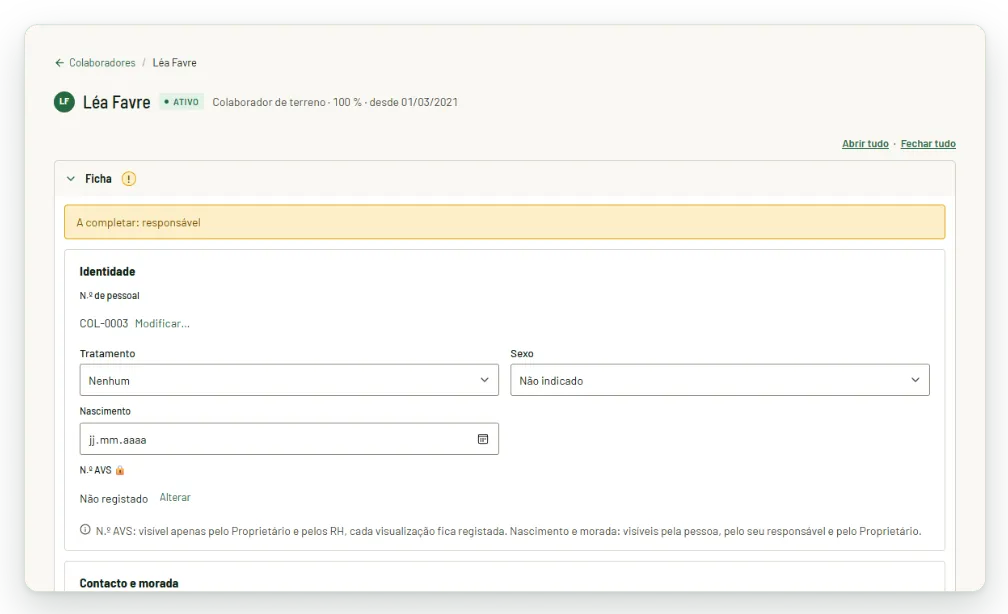Click the LF avatar badge
The image size is (1008, 614).
64,102
